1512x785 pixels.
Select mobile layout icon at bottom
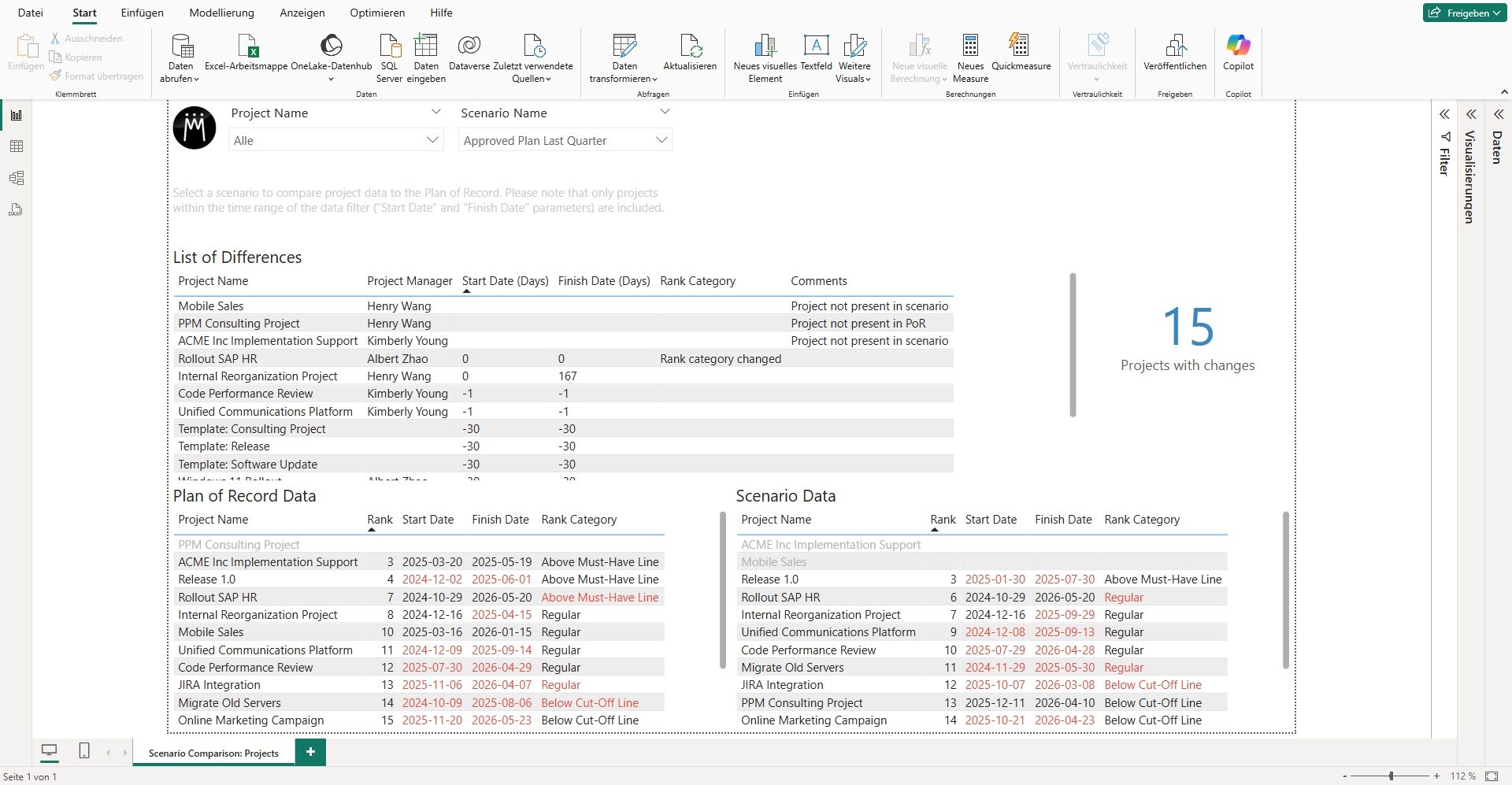[84, 751]
